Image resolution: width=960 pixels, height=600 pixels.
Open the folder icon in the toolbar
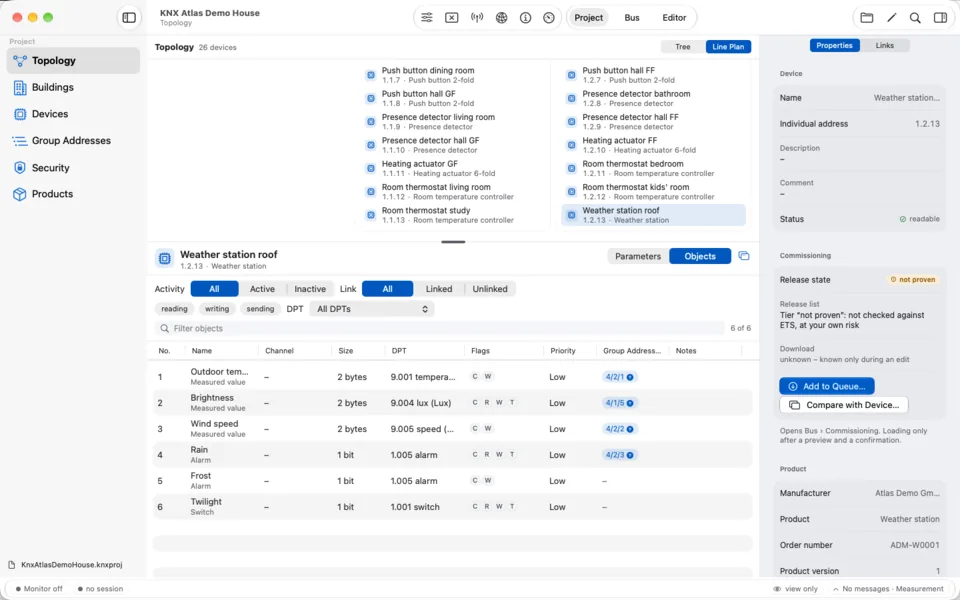pos(866,18)
